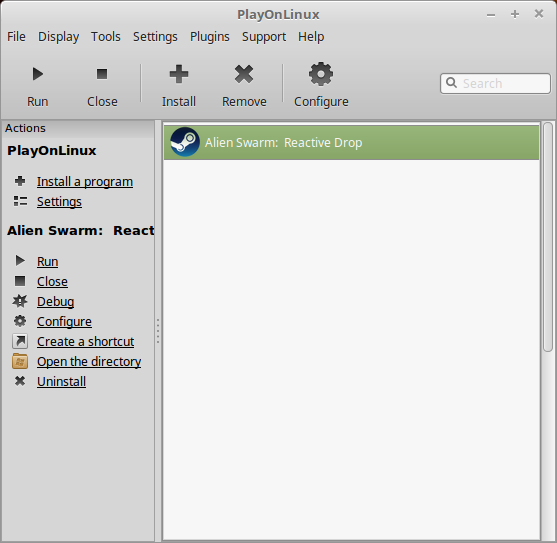Click list icon beside sidebar Settings
Screen dimensions: 557x543
point(20,201)
